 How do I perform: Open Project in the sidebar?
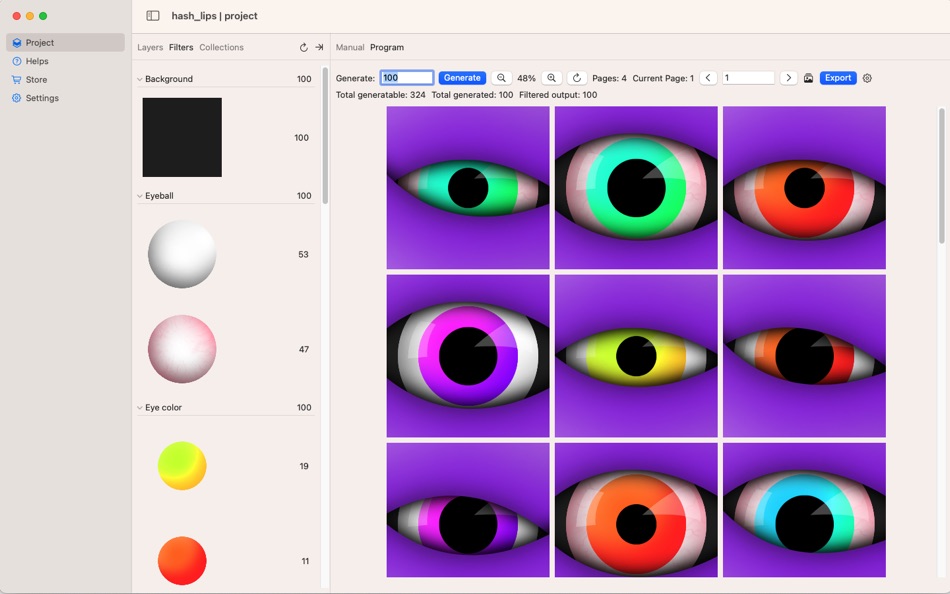pos(65,42)
